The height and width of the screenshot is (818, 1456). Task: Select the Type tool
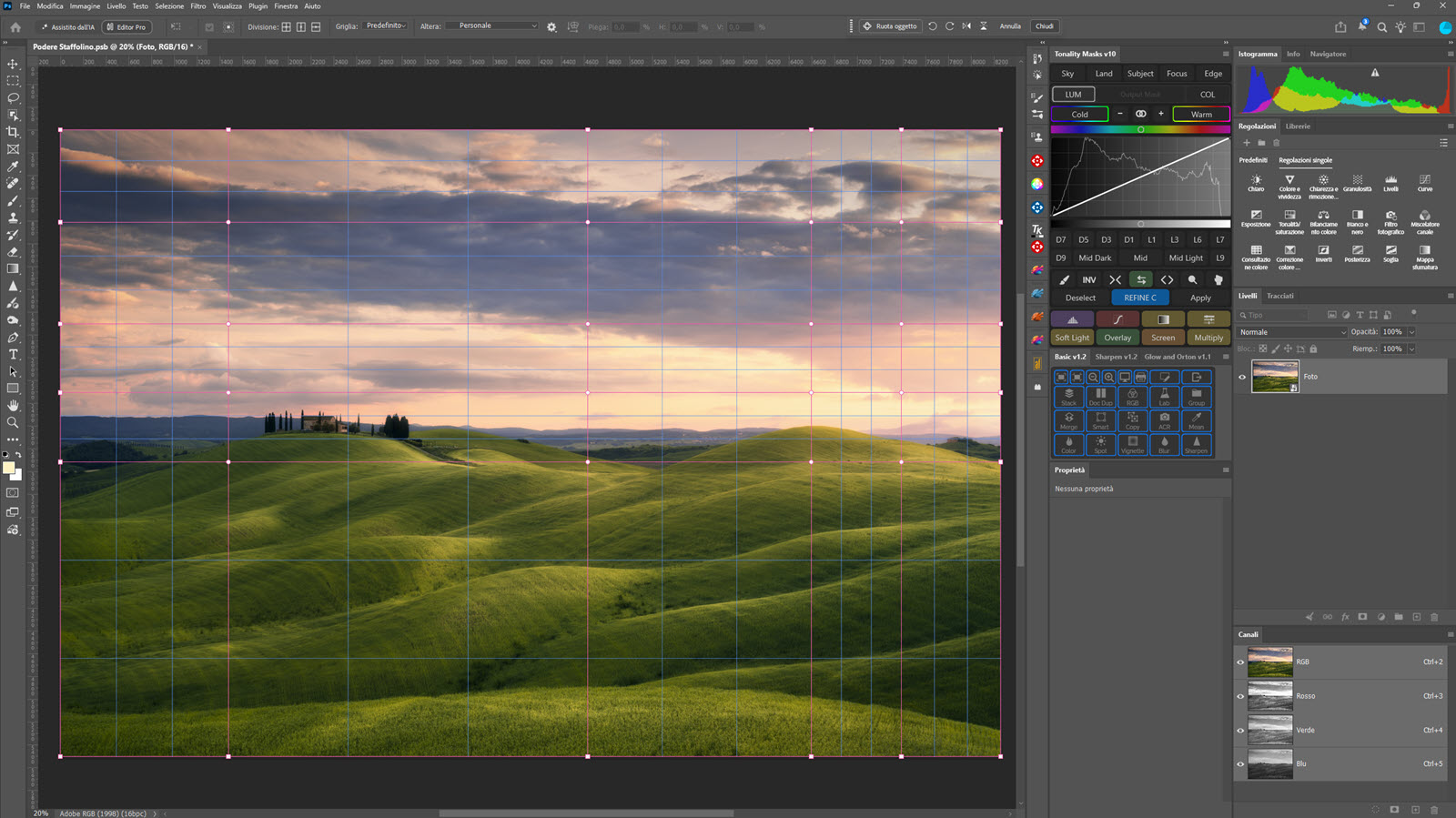pyautogui.click(x=13, y=354)
